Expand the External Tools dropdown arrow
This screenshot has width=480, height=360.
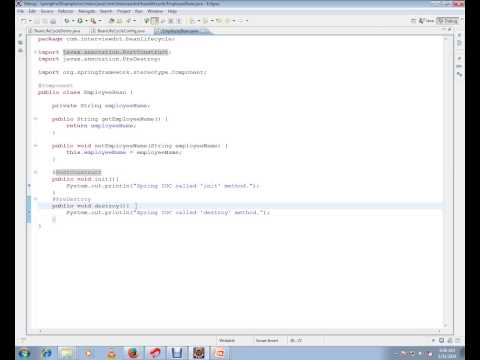100,21
